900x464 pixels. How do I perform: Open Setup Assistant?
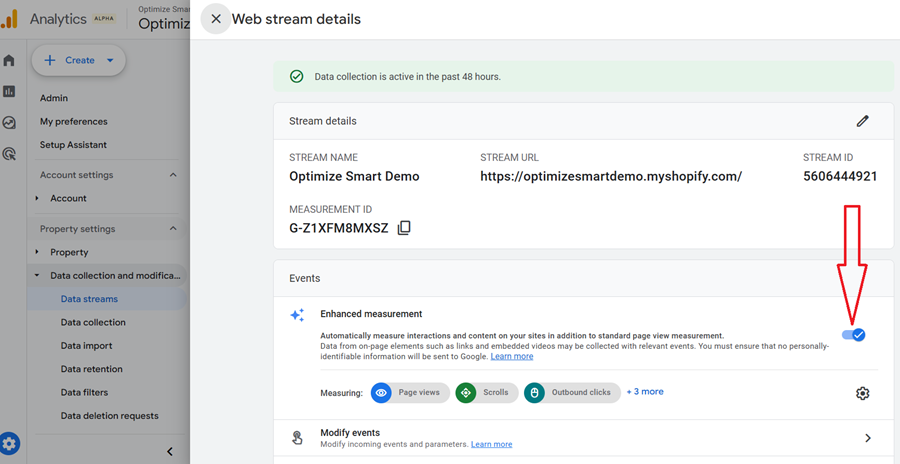(x=73, y=145)
